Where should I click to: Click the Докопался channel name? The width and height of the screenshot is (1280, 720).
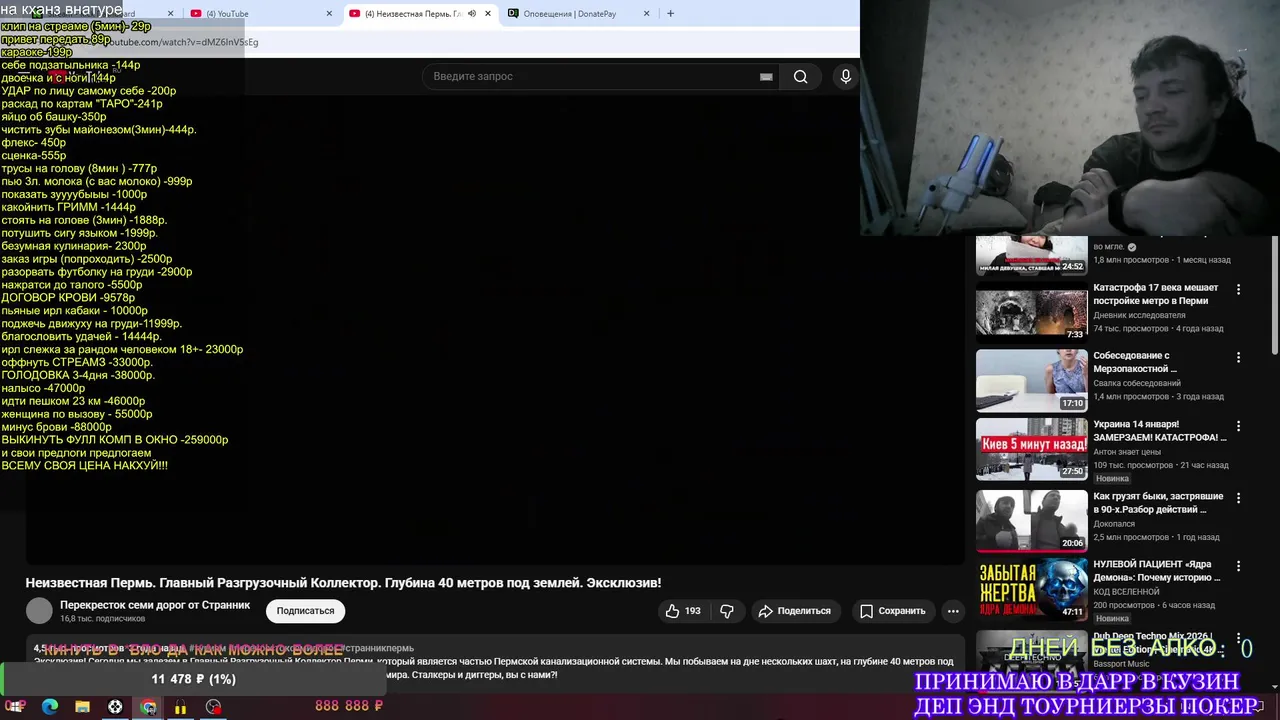pyautogui.click(x=1114, y=523)
